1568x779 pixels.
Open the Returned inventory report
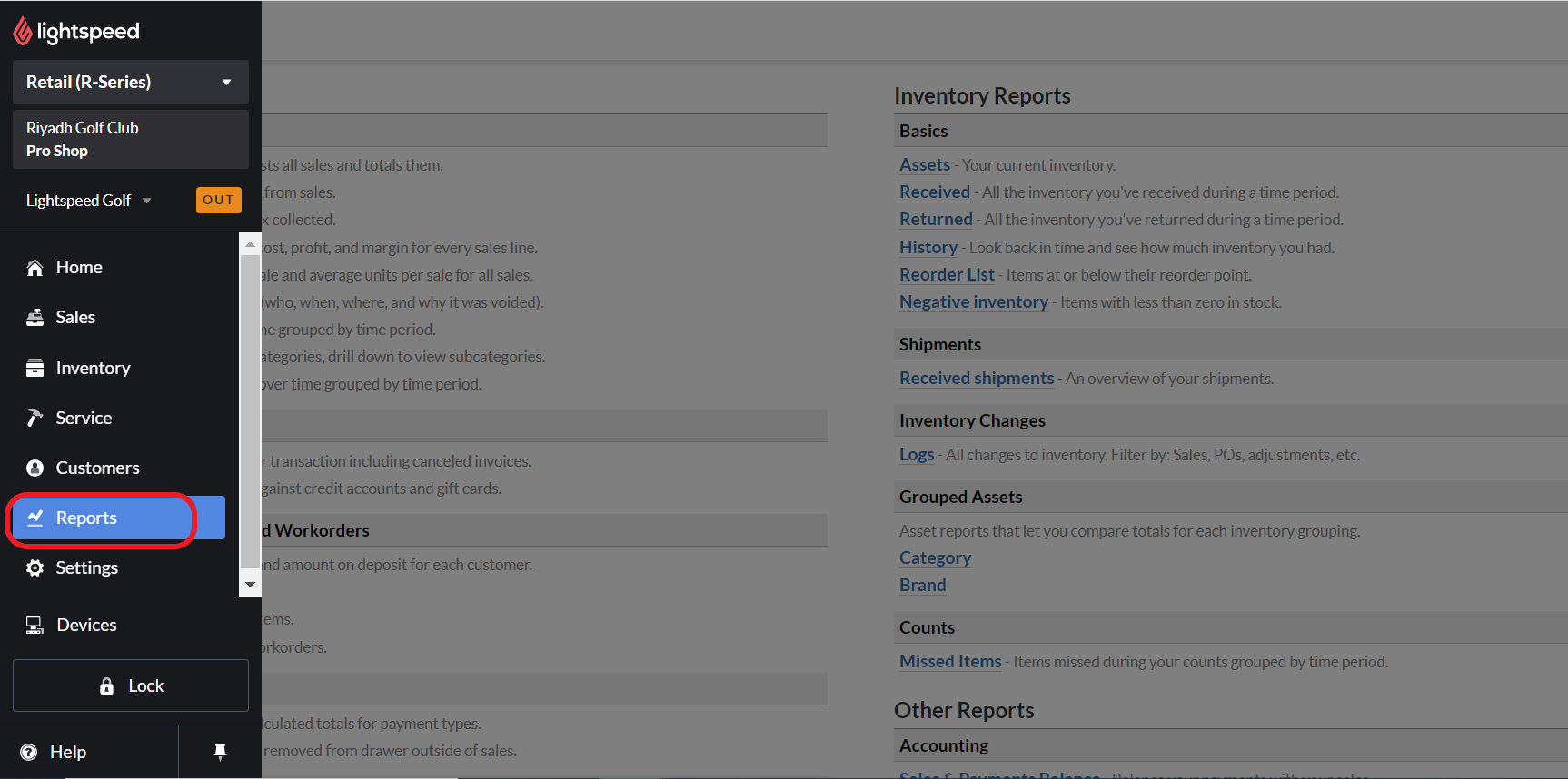pyautogui.click(x=936, y=220)
